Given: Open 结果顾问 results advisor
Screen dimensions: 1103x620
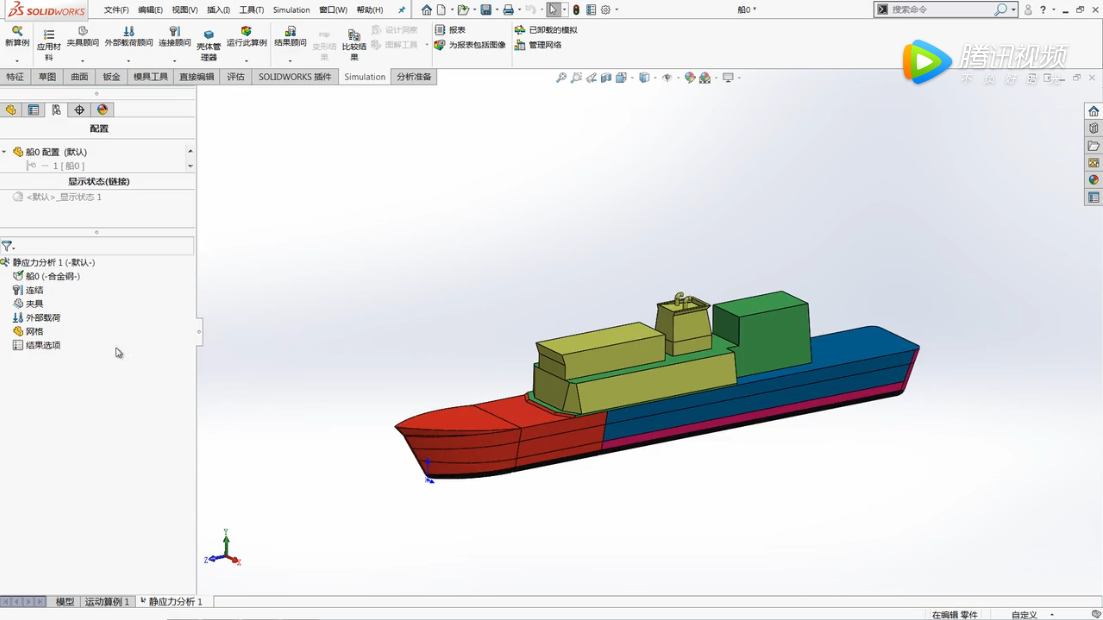Looking at the screenshot, I should [x=290, y=37].
